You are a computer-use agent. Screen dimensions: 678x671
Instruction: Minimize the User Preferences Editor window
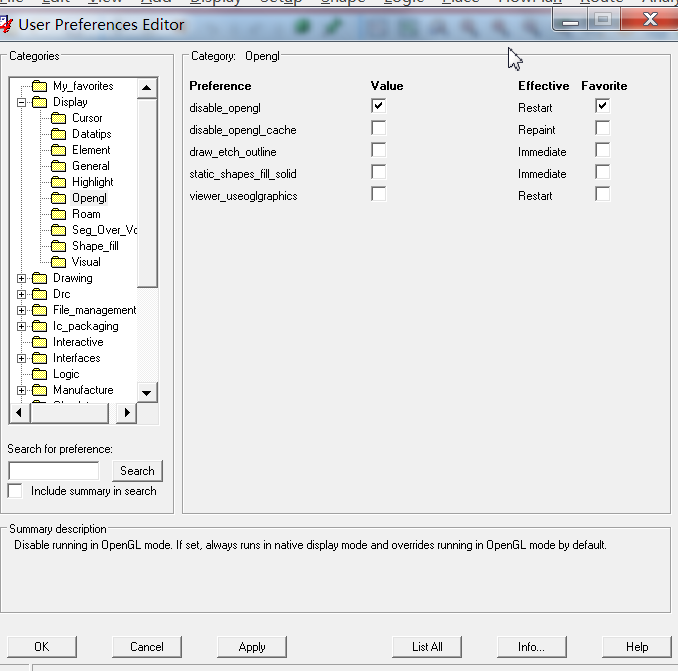pos(570,19)
